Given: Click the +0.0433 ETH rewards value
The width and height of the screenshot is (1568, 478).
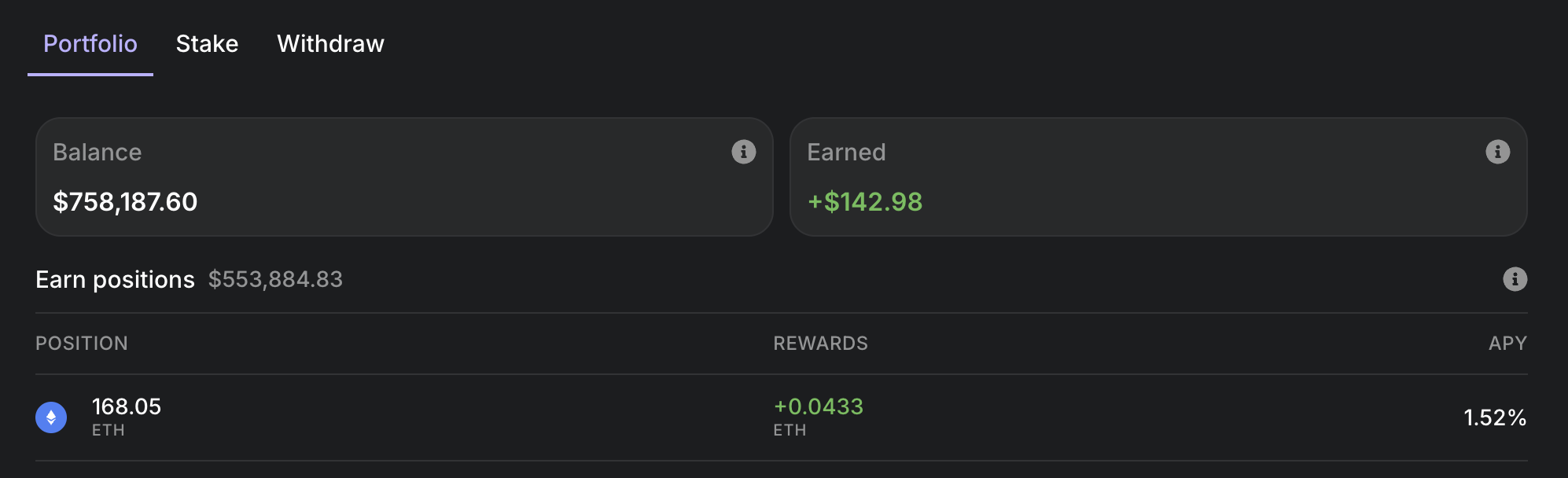Looking at the screenshot, I should click(x=818, y=406).
